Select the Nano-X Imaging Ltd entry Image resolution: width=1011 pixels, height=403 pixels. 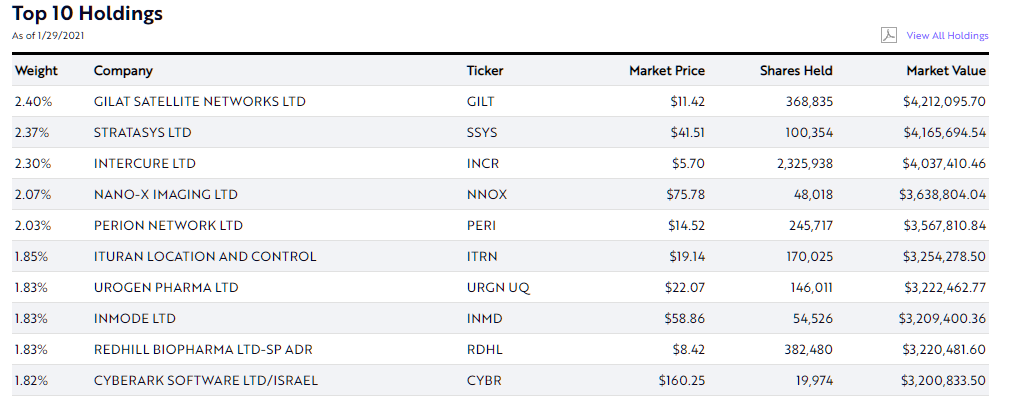pos(166,195)
